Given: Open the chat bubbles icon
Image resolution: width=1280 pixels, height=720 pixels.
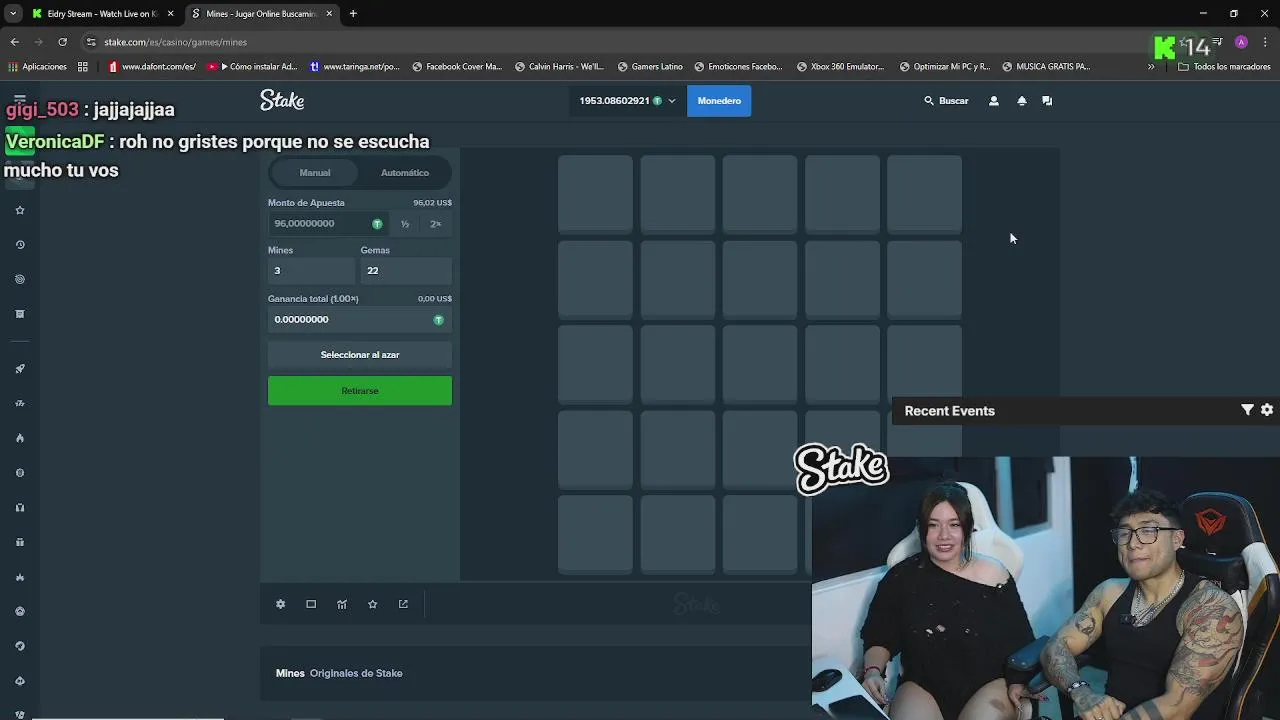Looking at the screenshot, I should tap(1047, 101).
